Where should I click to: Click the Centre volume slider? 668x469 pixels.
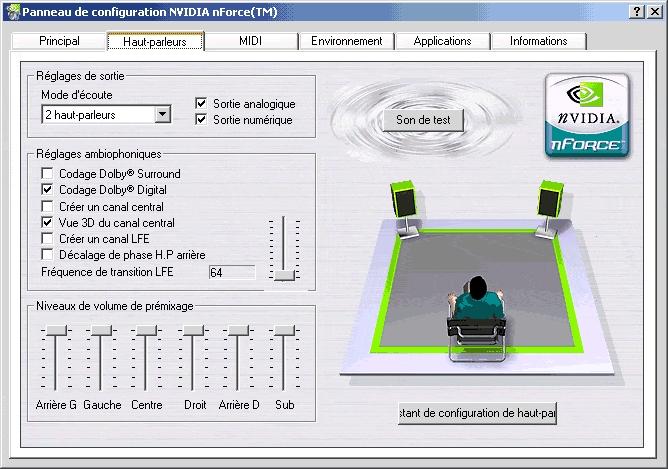147,330
